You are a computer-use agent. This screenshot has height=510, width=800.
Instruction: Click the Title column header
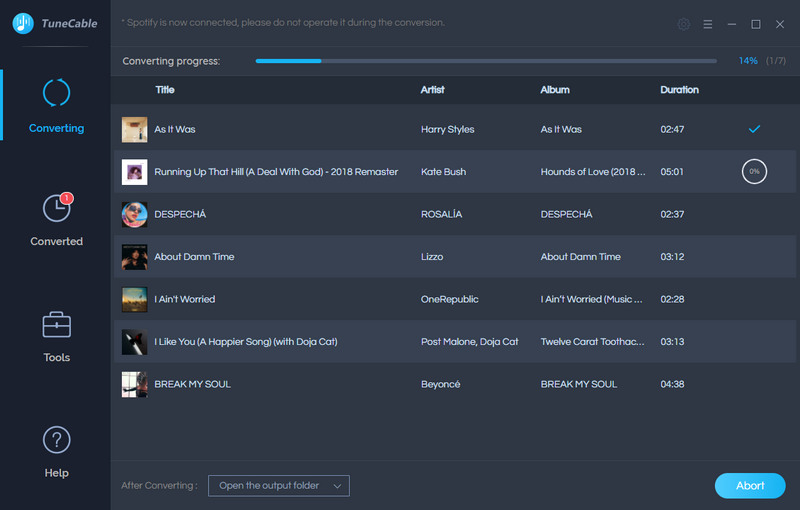click(165, 90)
